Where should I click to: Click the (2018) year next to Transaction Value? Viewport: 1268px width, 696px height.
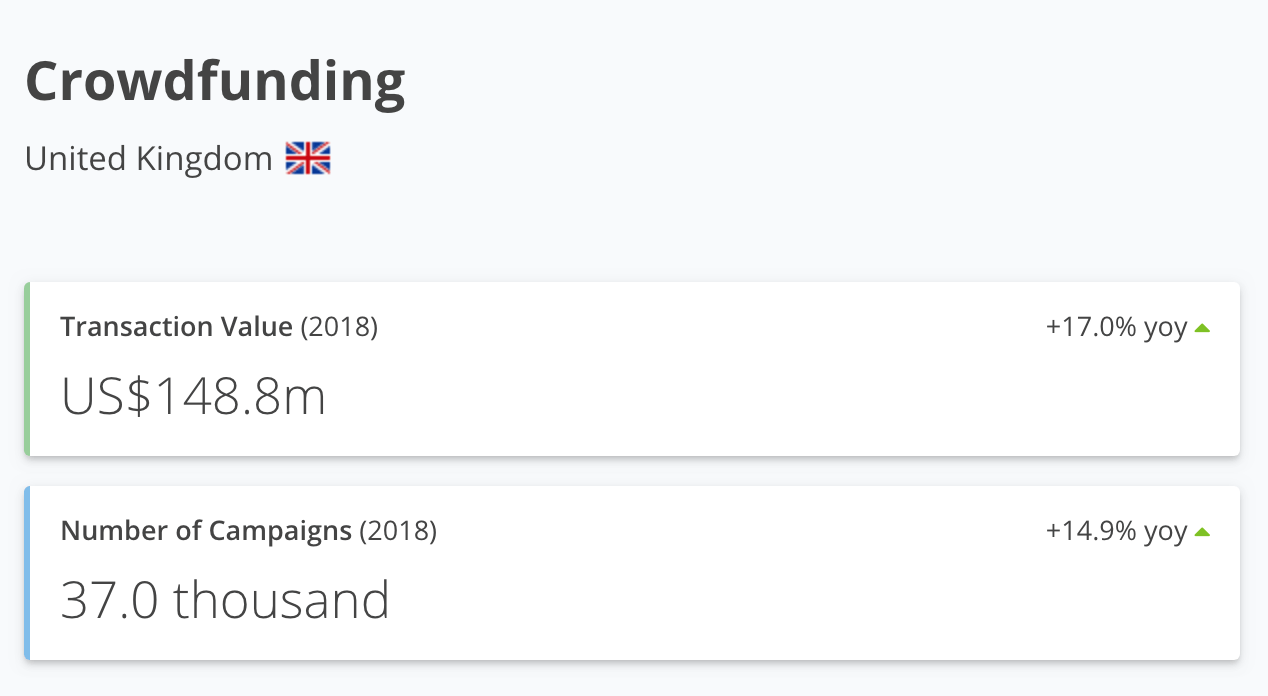pyautogui.click(x=340, y=327)
